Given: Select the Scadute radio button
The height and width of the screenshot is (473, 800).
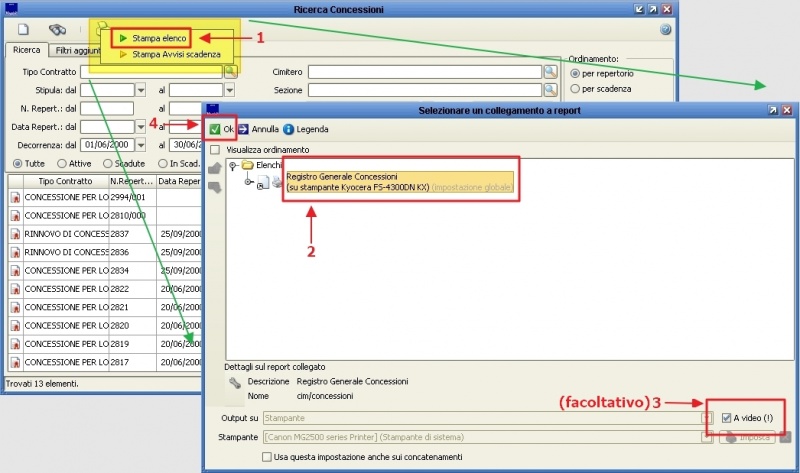Looking at the screenshot, I should 108,164.
